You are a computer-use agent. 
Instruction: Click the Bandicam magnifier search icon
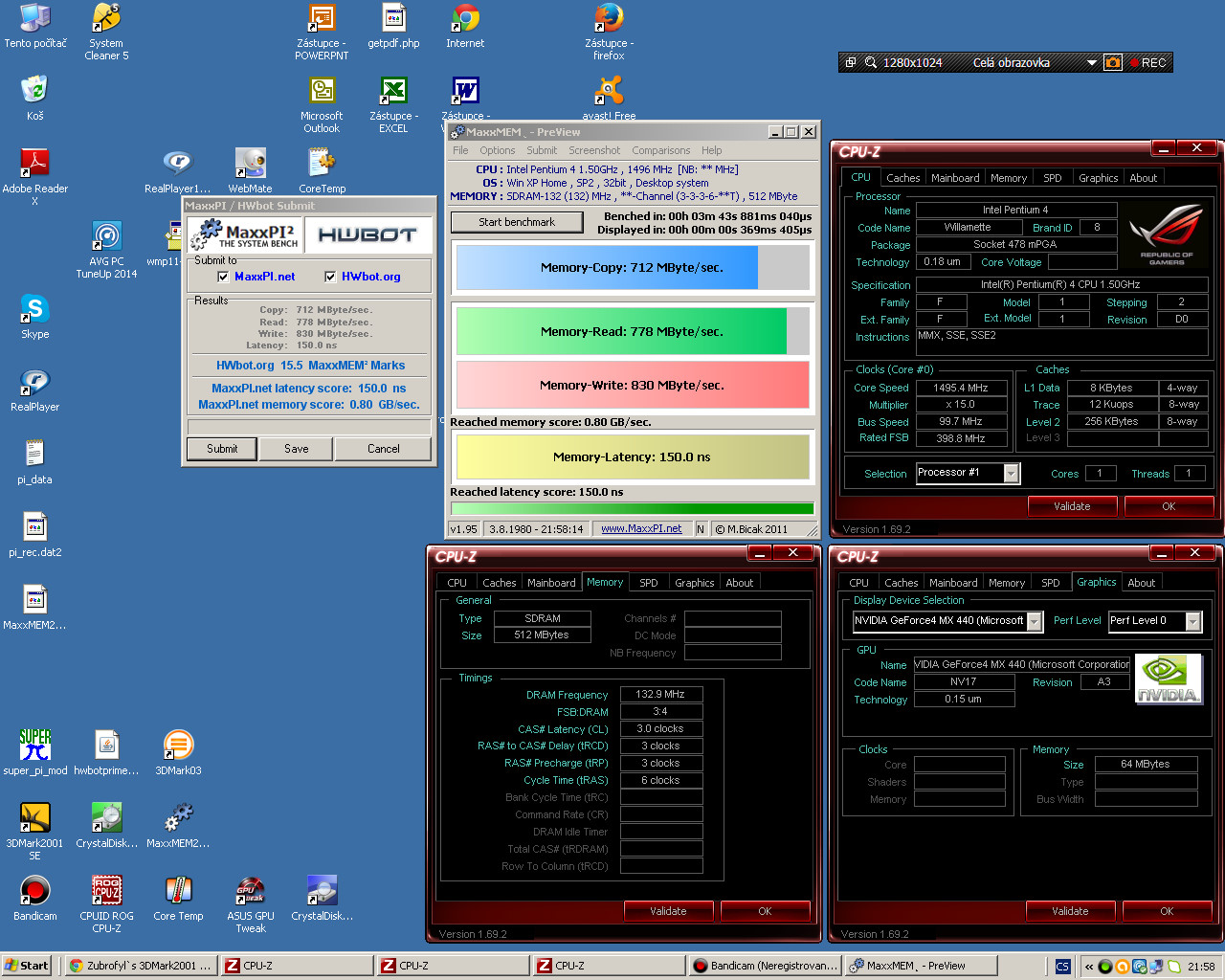(871, 62)
